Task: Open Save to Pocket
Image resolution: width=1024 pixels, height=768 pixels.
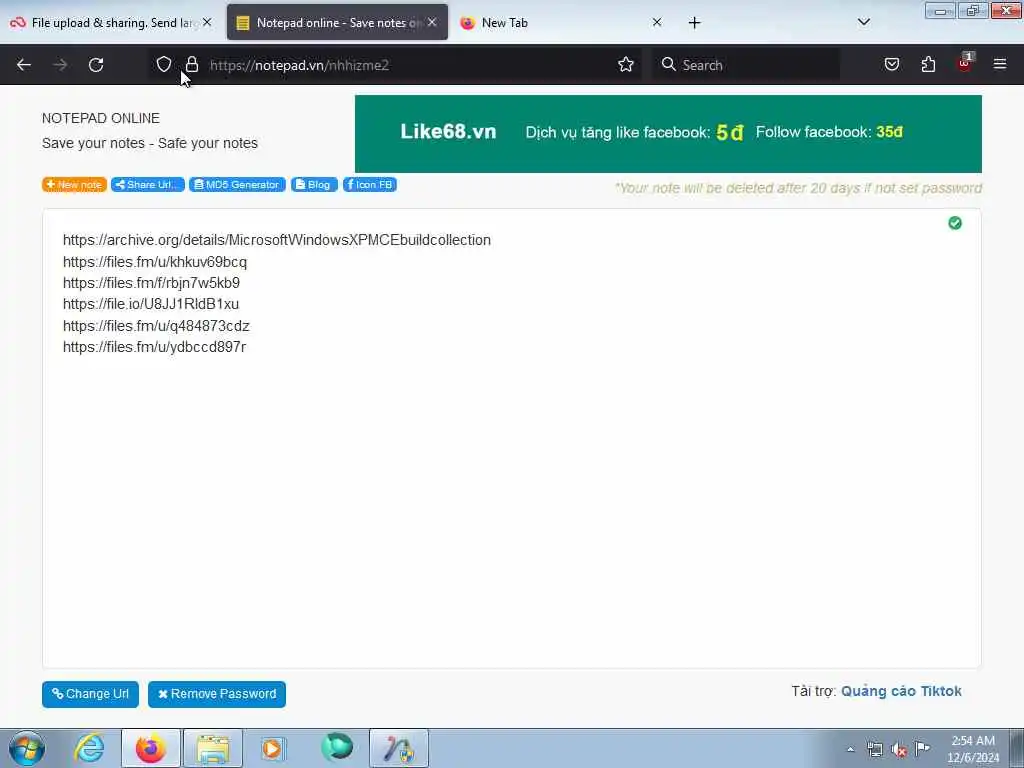Action: (891, 64)
